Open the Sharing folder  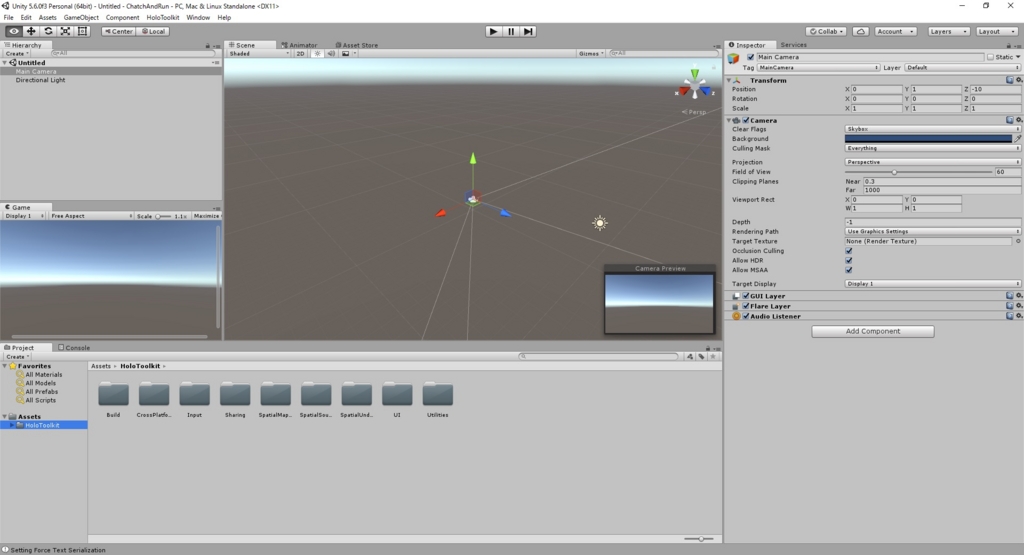tap(235, 400)
